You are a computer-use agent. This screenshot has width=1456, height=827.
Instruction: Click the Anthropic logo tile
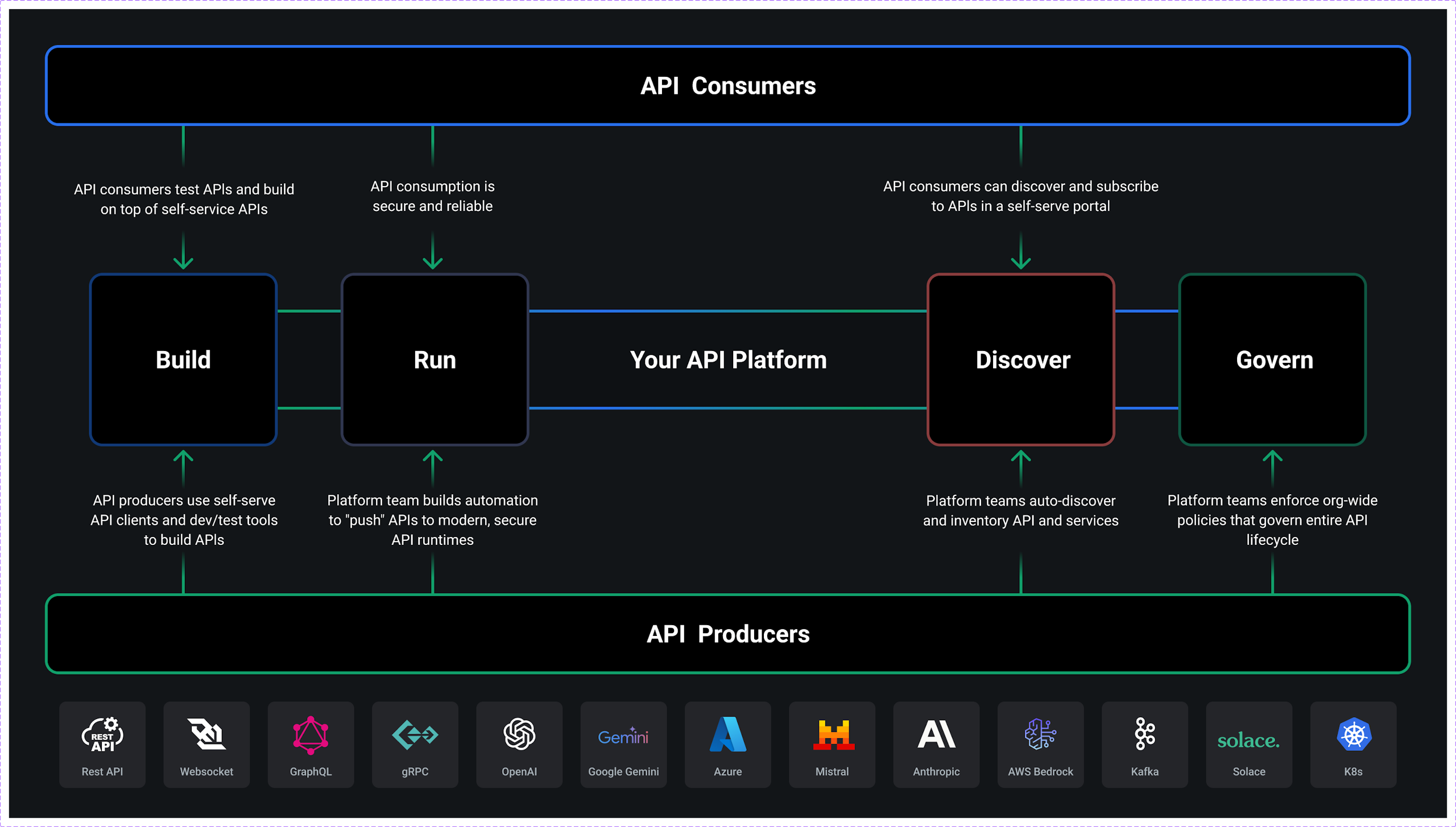936,744
